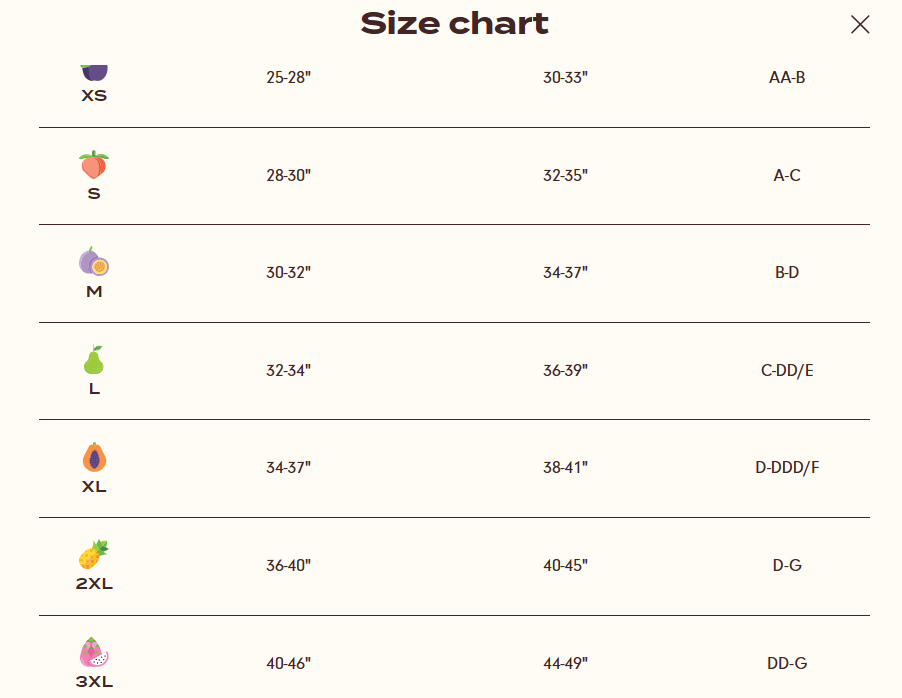Click the DD-G cup size cell
The width and height of the screenshot is (902, 698).
click(x=787, y=663)
